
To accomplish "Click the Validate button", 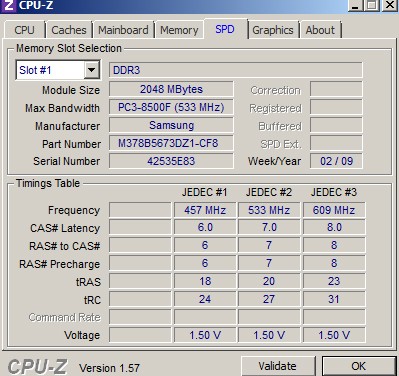I will click(x=277, y=366).
